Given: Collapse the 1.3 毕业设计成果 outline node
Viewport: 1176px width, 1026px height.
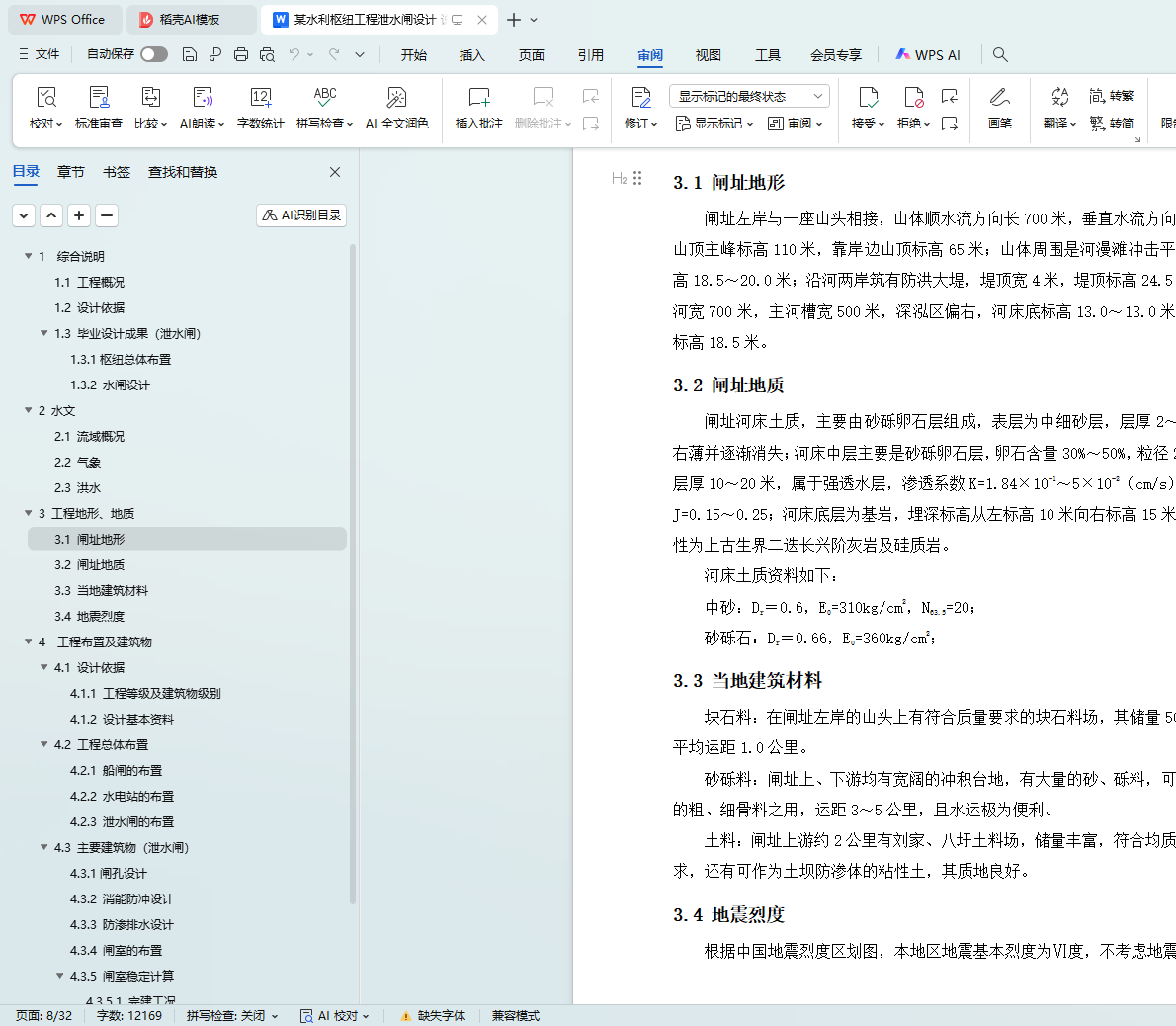Looking at the screenshot, I should pos(44,333).
